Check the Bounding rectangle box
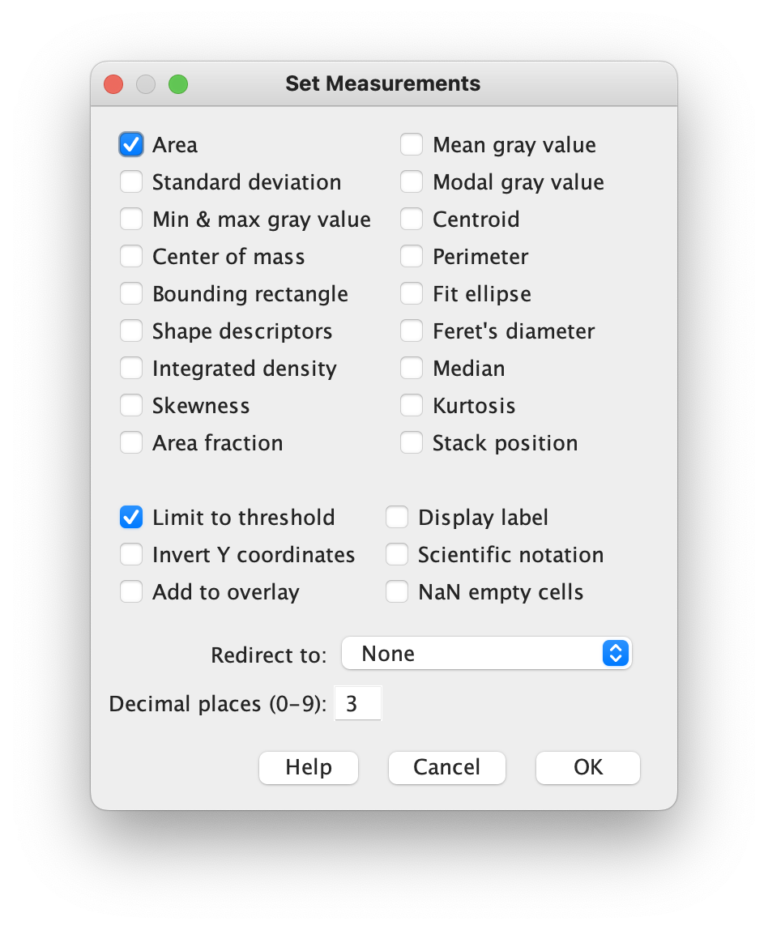 [131, 294]
